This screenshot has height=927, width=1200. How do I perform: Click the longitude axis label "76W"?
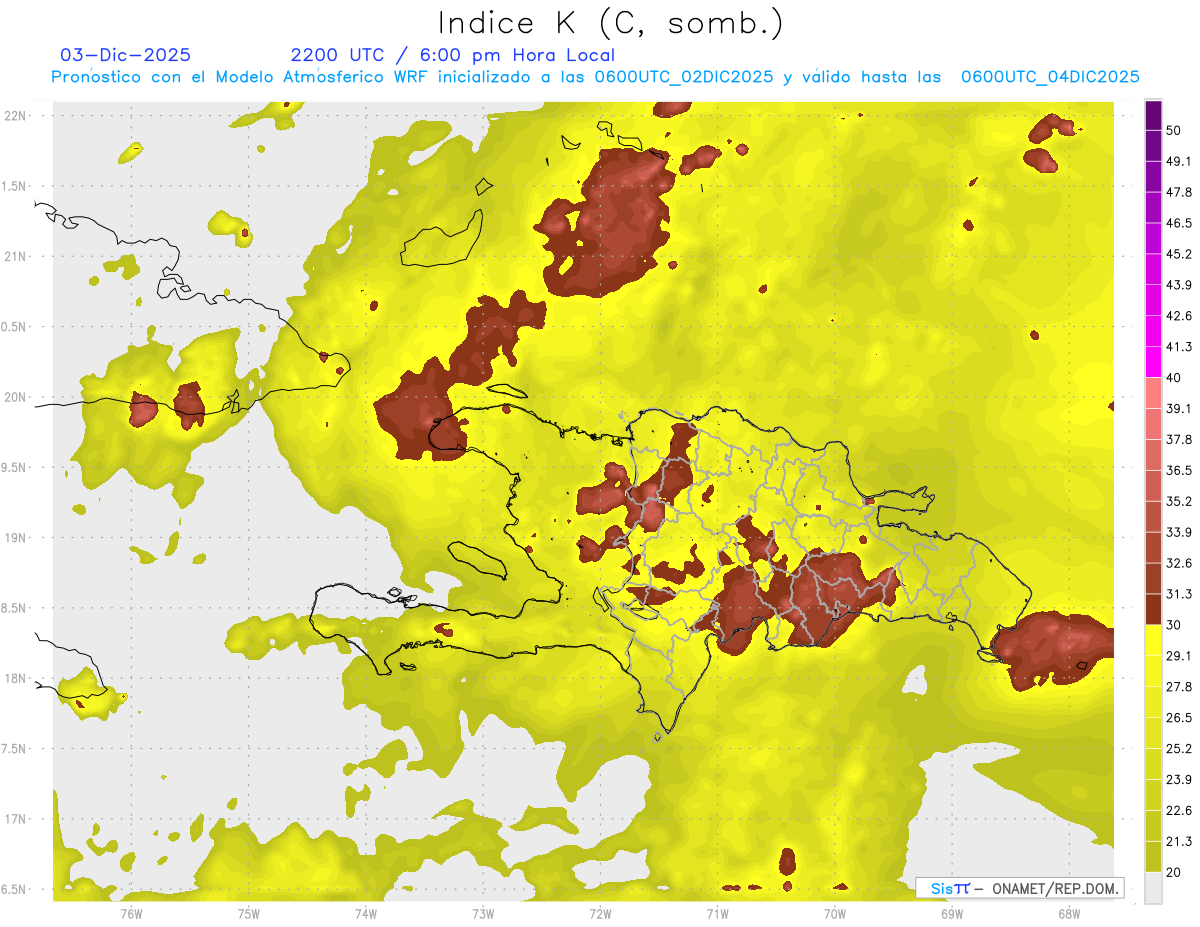click(131, 913)
